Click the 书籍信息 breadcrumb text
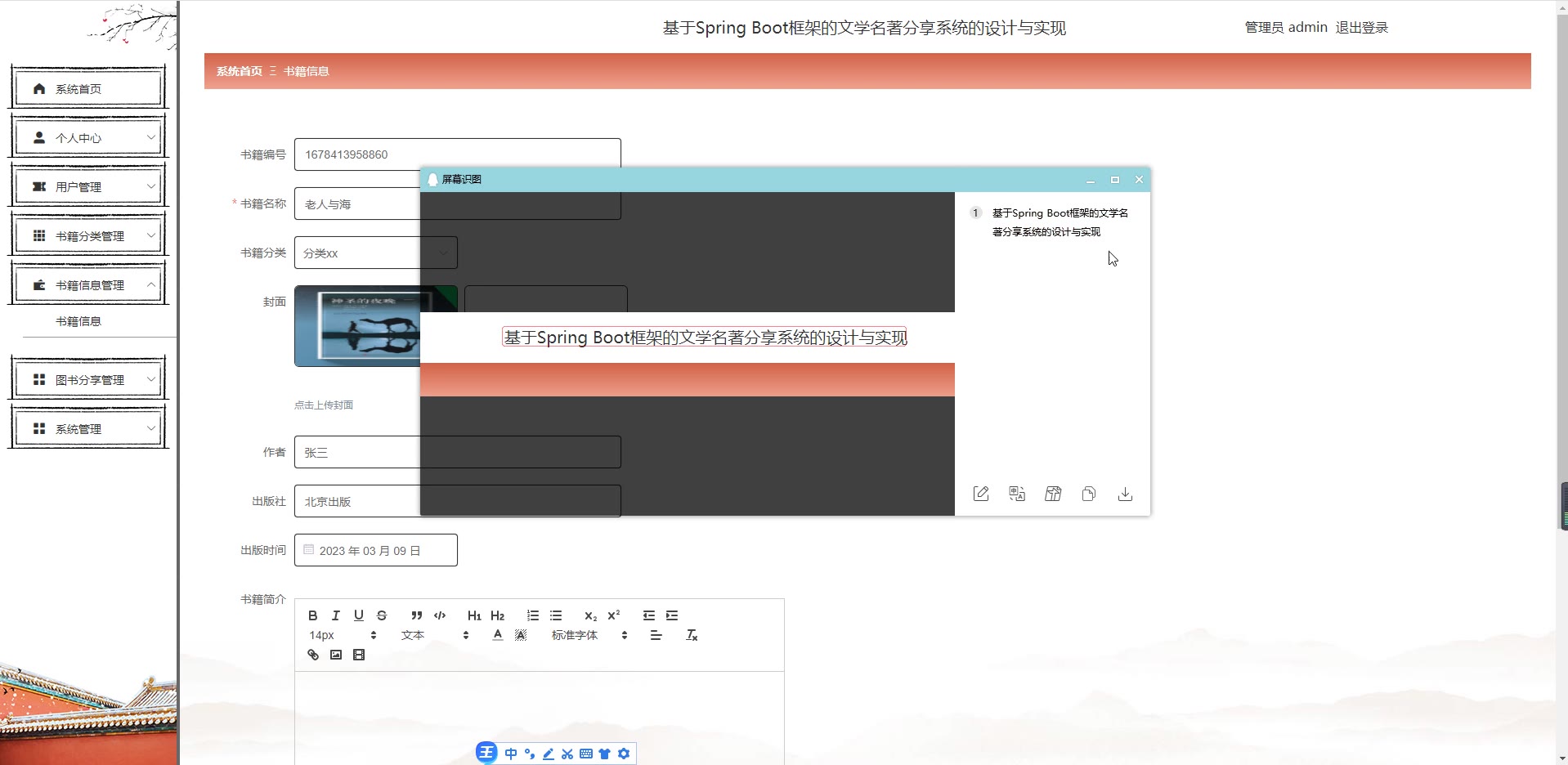 click(307, 71)
